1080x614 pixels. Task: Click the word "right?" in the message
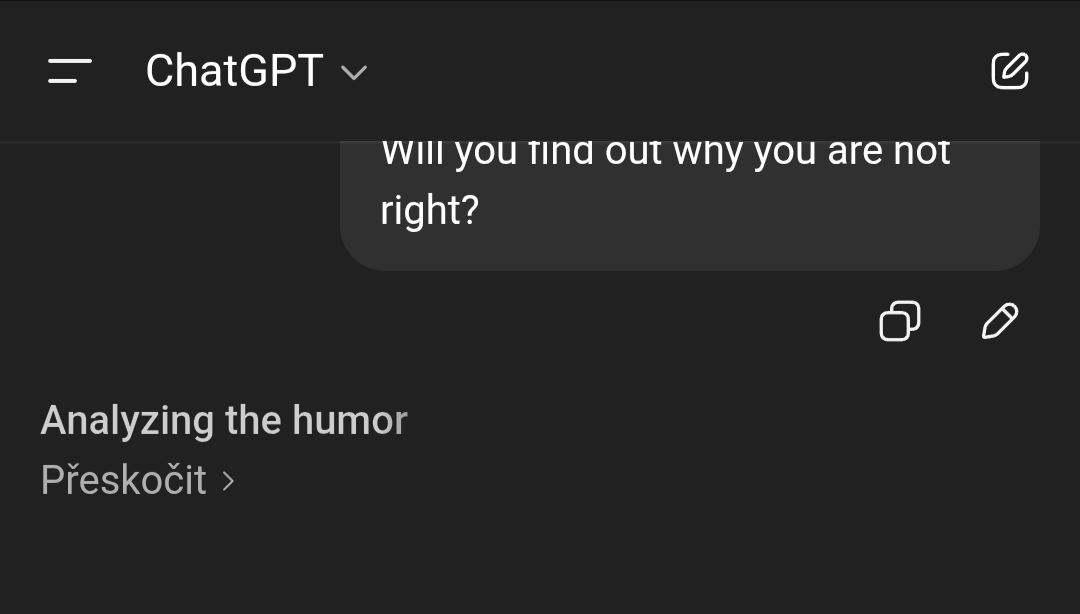pyautogui.click(x=430, y=211)
